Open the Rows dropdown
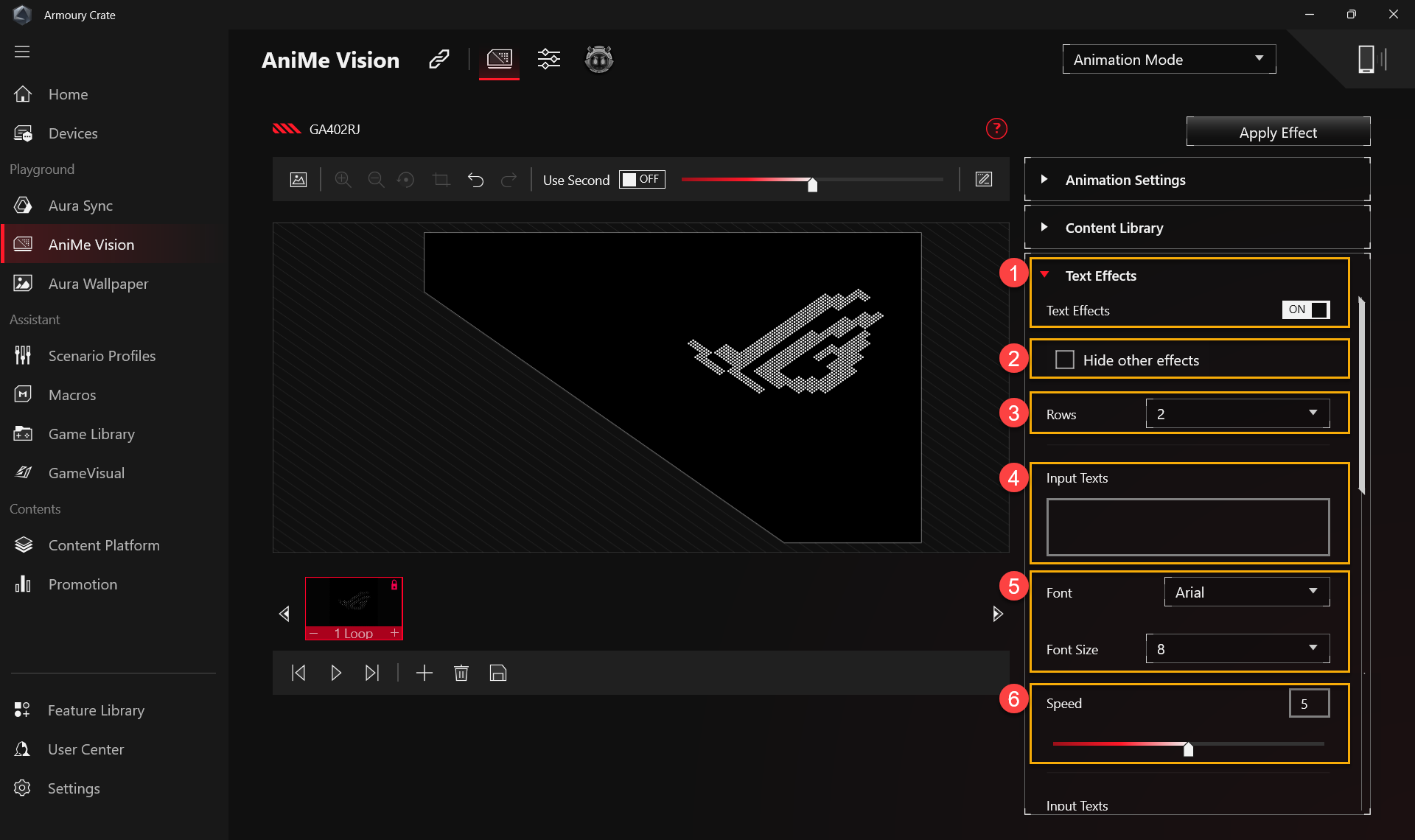The height and width of the screenshot is (840, 1415). tap(1237, 414)
